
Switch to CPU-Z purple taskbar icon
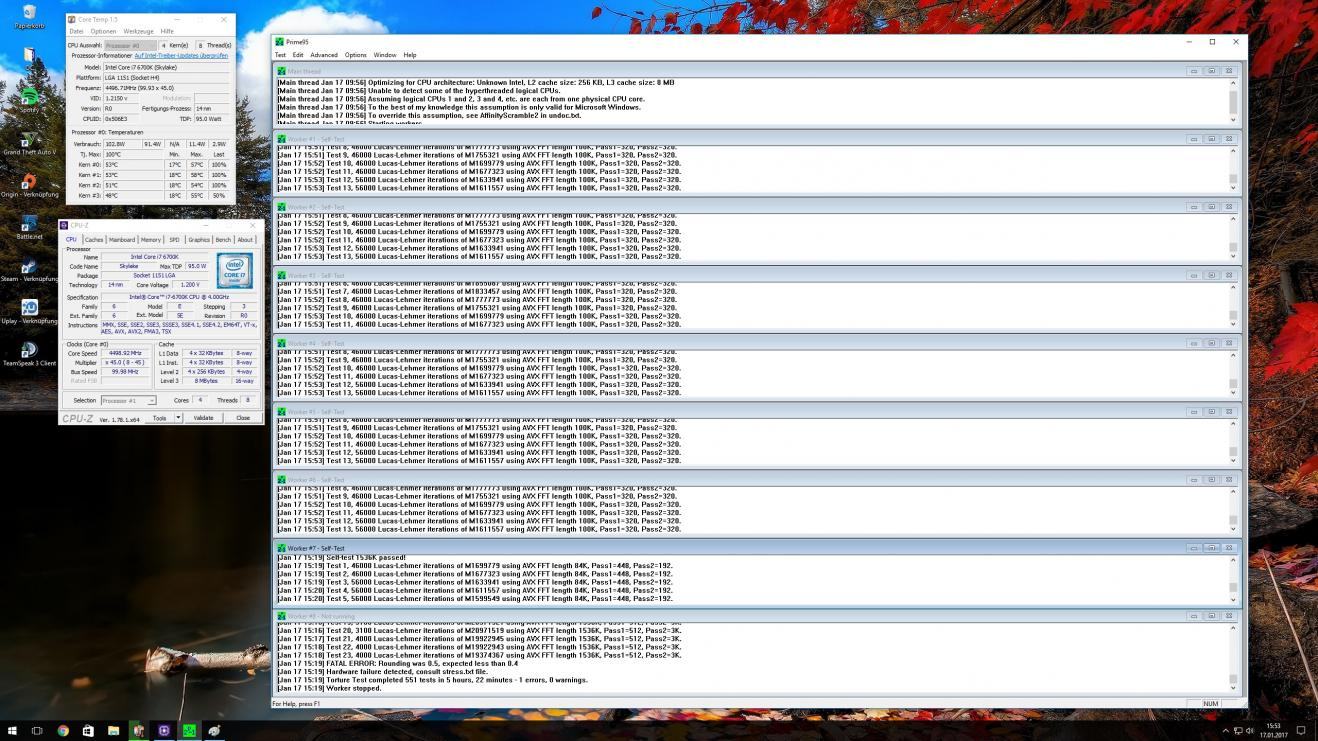point(164,730)
